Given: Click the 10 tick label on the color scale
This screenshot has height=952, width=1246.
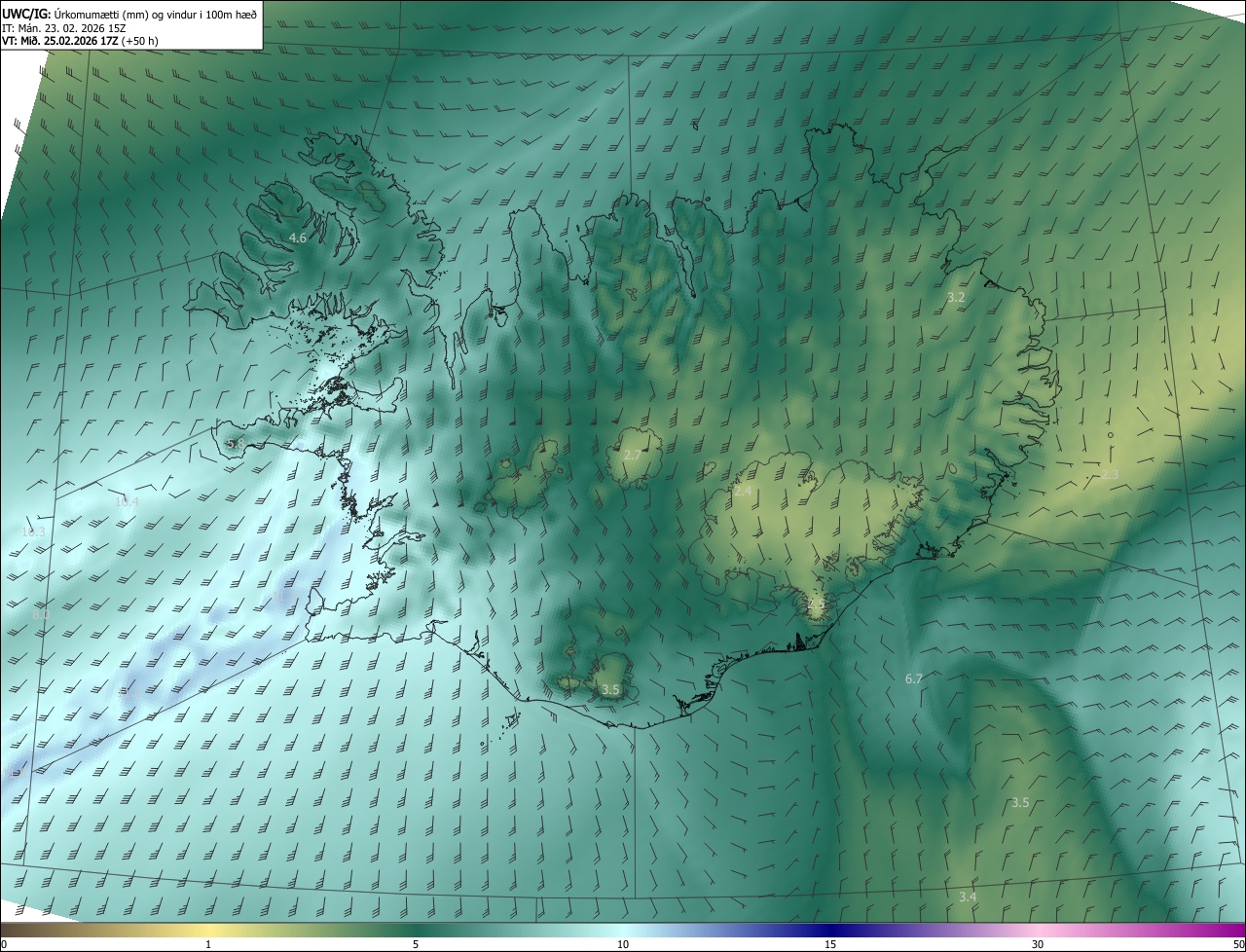Looking at the screenshot, I should tap(623, 944).
